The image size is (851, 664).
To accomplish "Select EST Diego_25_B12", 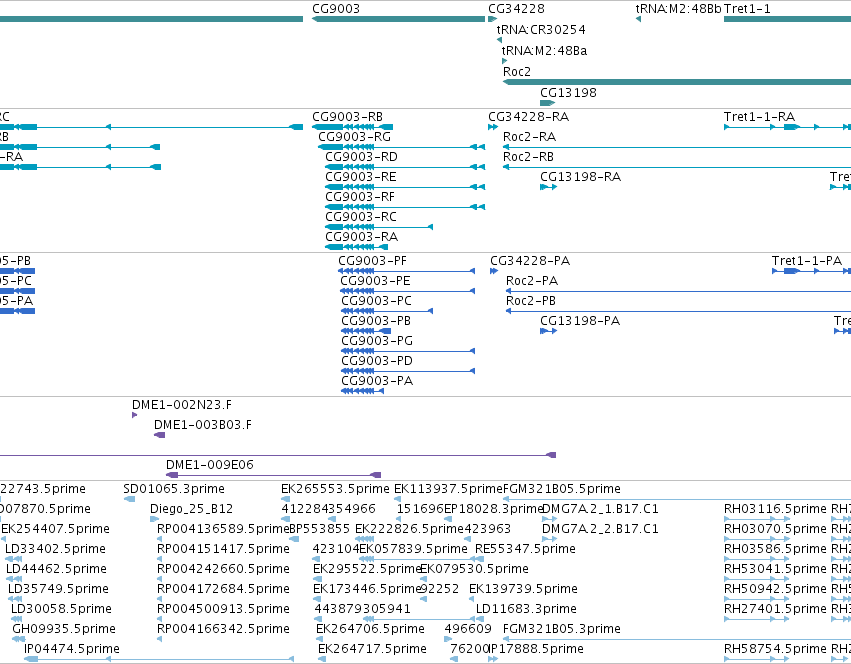I will tap(191, 509).
